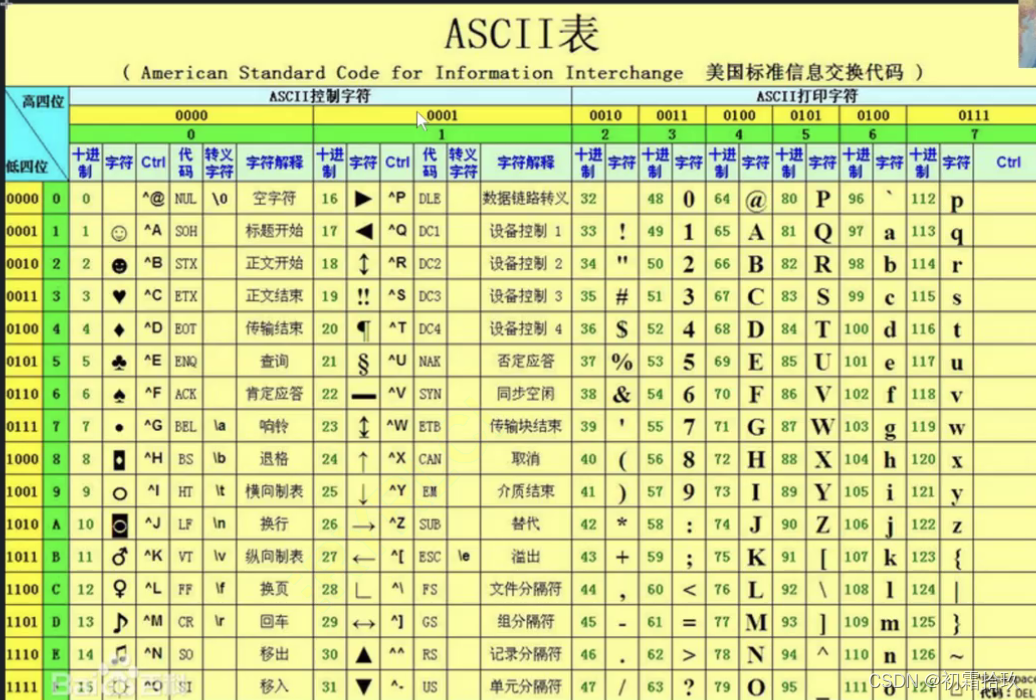Click the "\0" escape character cell
This screenshot has width=1036, height=700.
[x=219, y=198]
